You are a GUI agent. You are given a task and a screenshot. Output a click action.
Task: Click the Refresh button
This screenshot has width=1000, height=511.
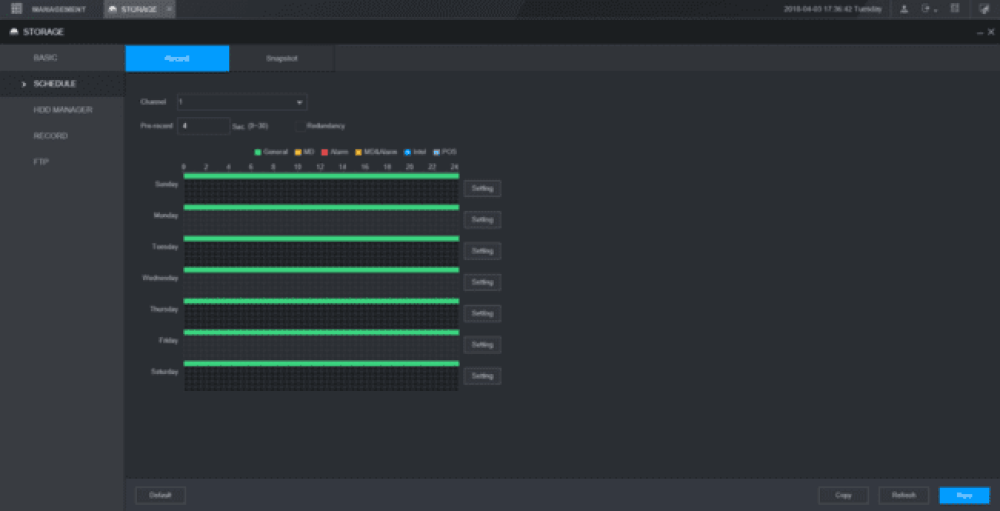coord(904,495)
